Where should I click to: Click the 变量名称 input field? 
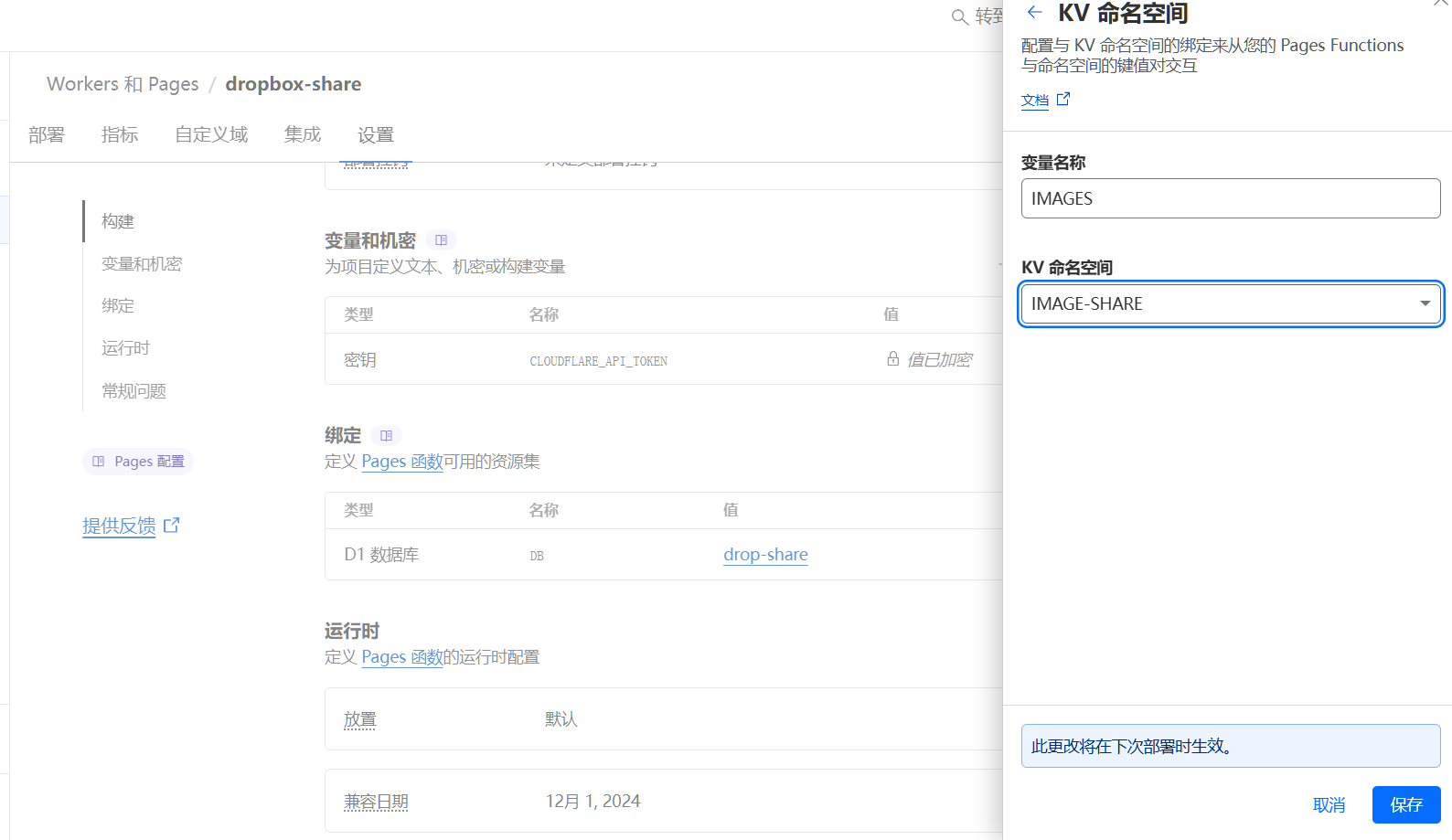pos(1230,198)
